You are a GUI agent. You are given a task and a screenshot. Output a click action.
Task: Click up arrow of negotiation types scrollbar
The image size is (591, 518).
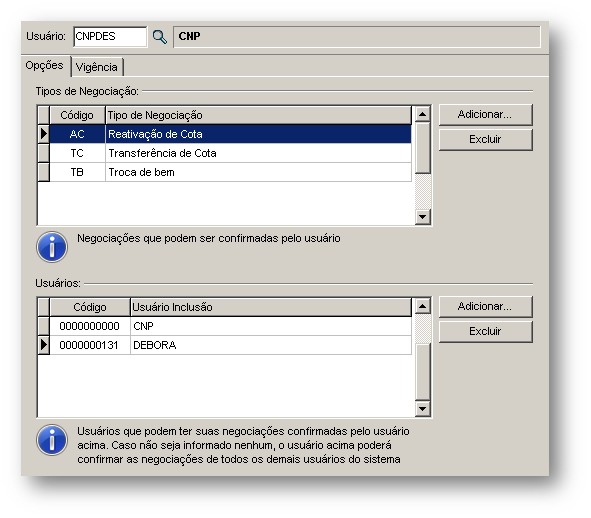tap(423, 114)
